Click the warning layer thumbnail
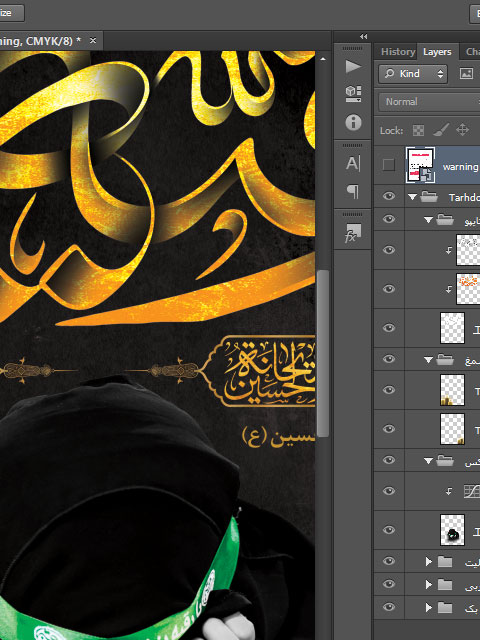 [x=420, y=165]
